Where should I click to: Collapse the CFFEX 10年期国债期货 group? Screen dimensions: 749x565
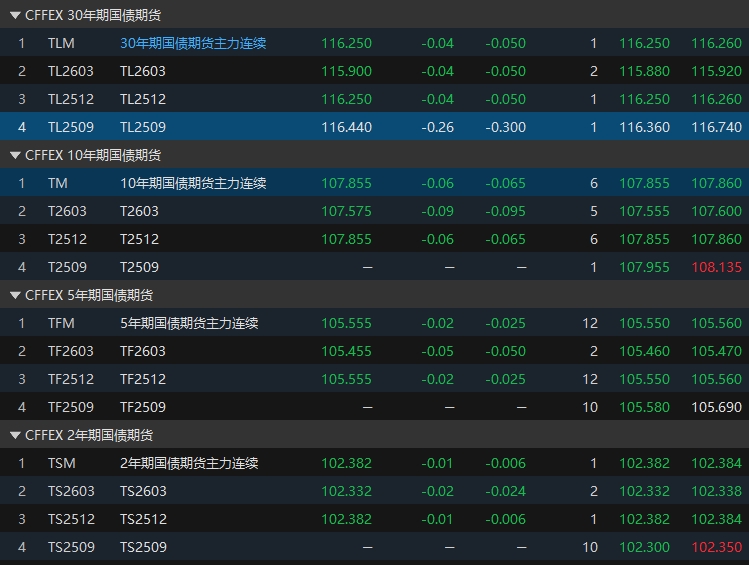15,155
